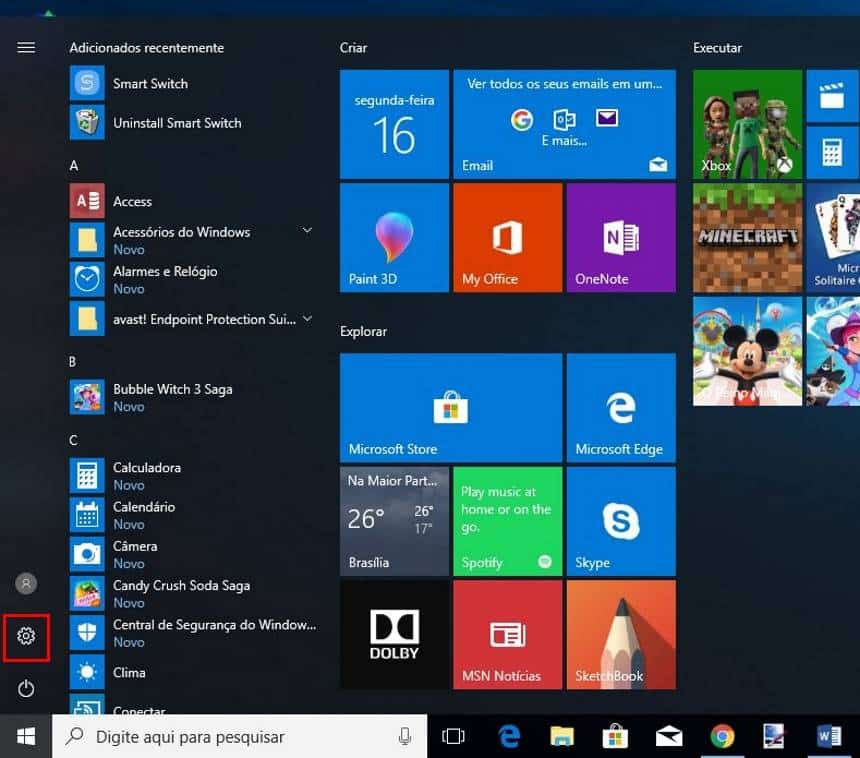
Task: Click letter C section header
Action: coord(73,440)
